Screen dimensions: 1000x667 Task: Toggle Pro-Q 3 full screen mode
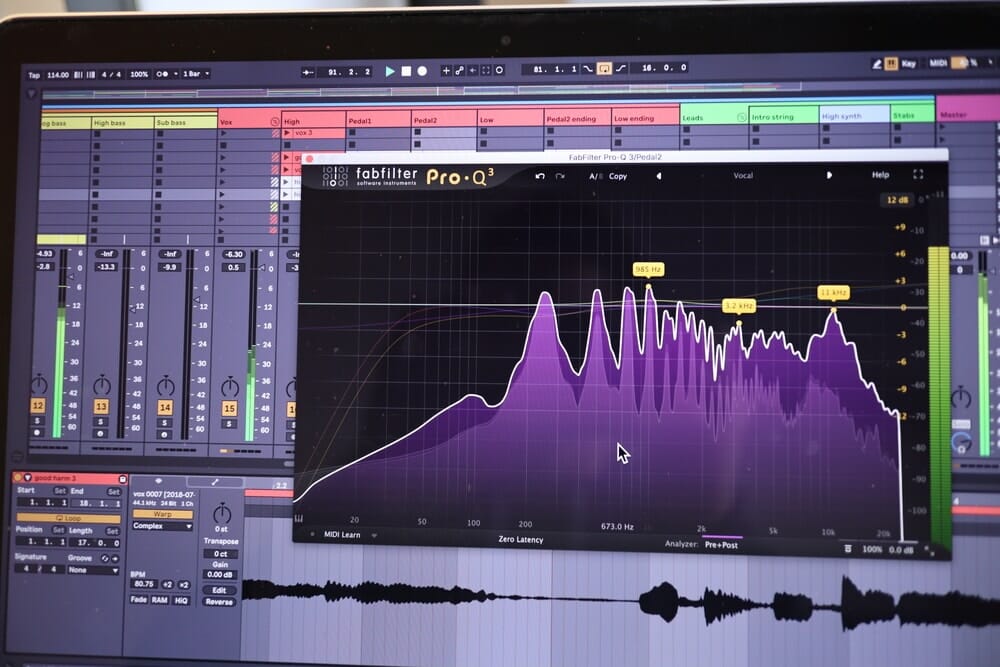(x=918, y=175)
